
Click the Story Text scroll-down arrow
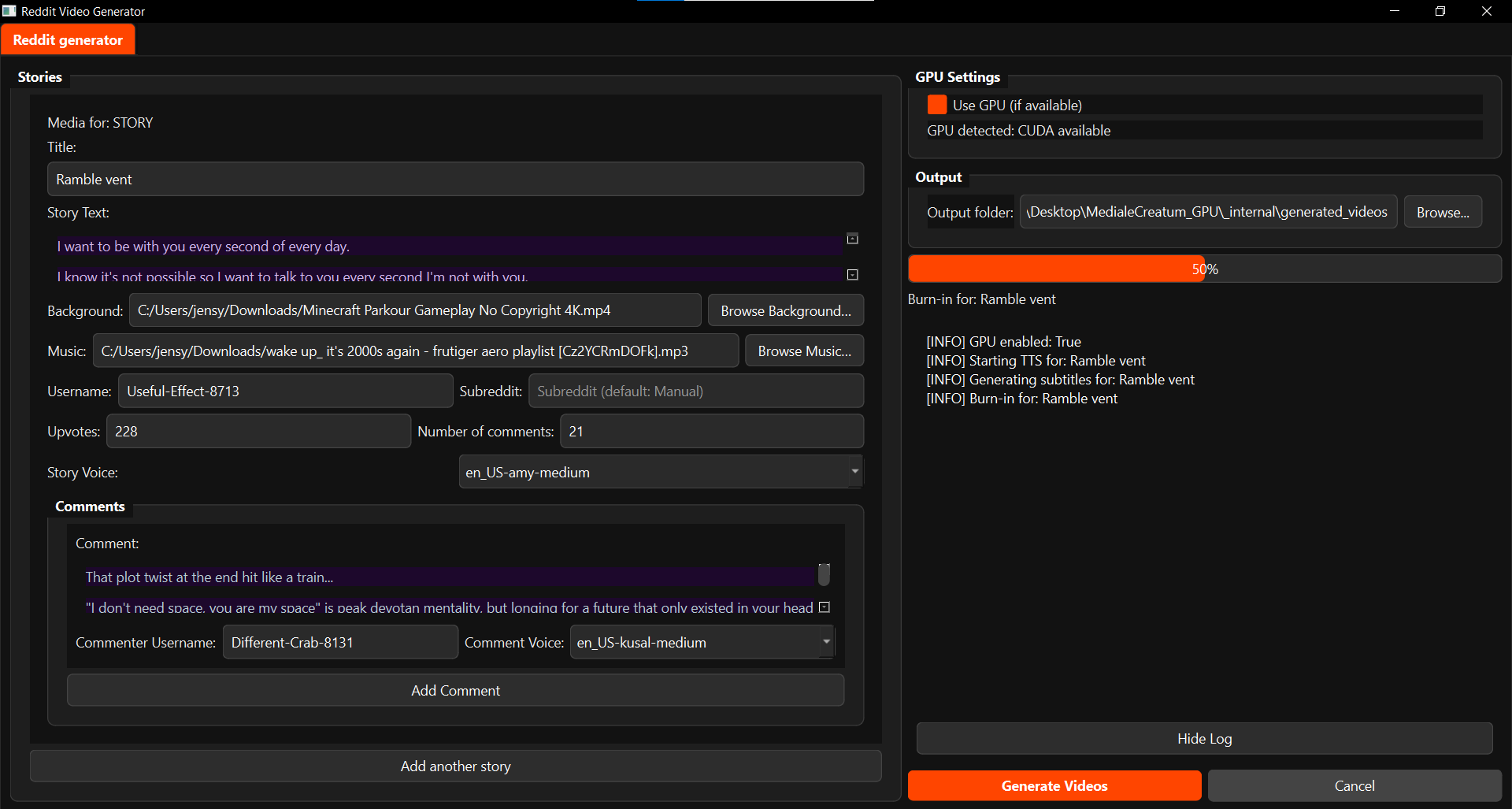click(x=852, y=275)
